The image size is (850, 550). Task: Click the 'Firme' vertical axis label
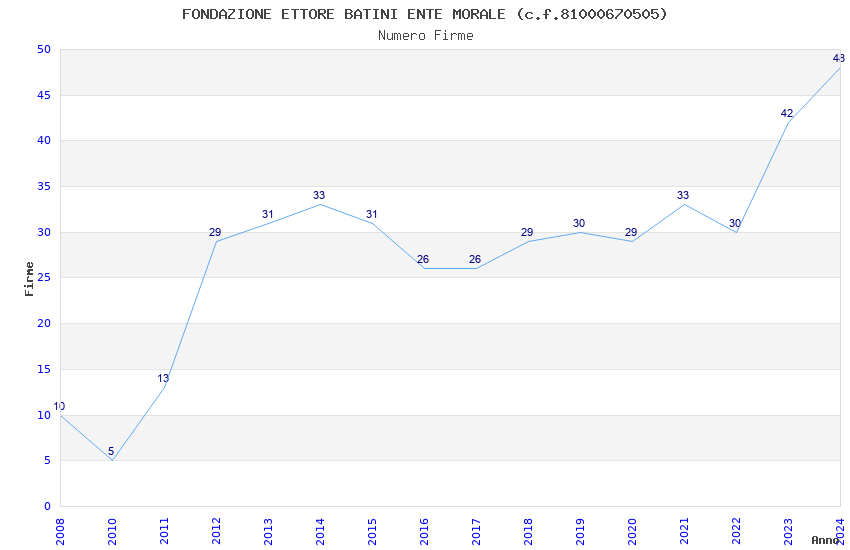(29, 279)
